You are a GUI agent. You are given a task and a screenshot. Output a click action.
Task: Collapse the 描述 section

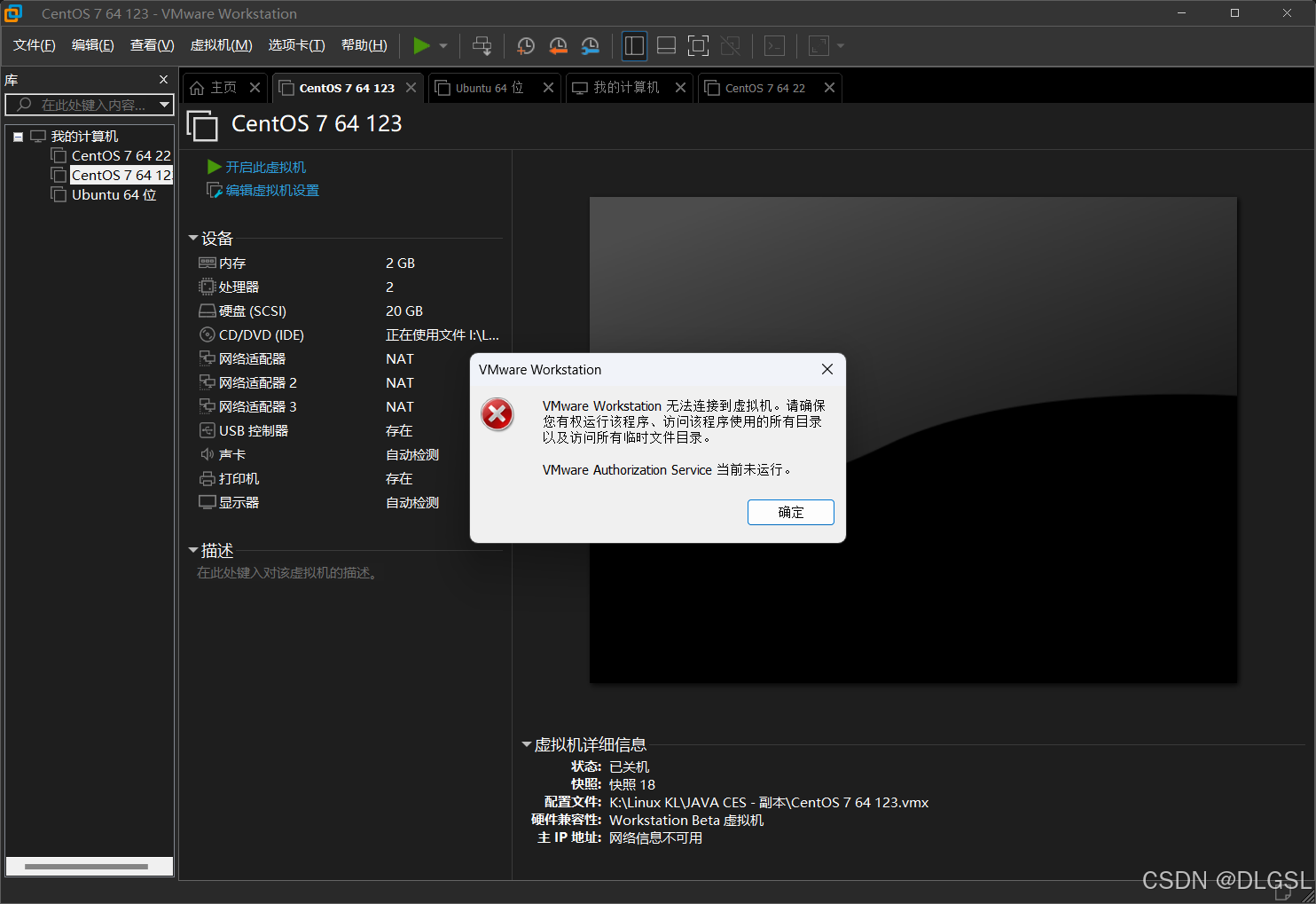(x=193, y=550)
